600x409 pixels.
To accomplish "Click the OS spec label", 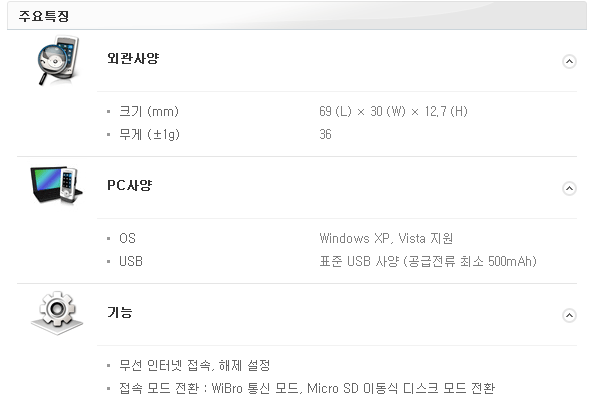I will [127, 238].
